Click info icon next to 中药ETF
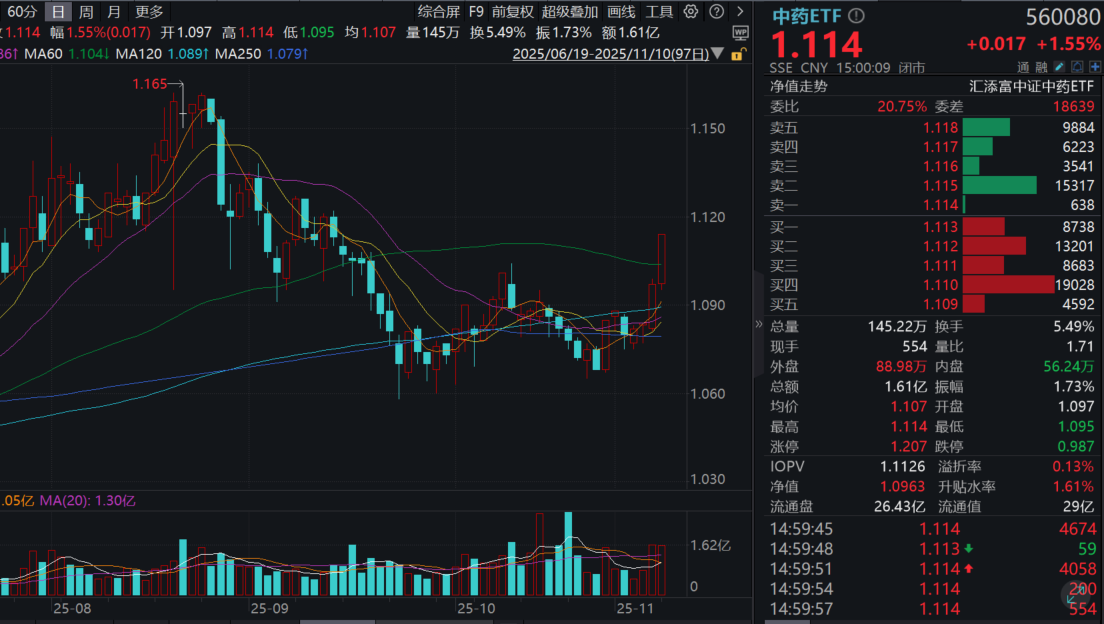Screen dimensions: 1104x624 [x=856, y=15]
